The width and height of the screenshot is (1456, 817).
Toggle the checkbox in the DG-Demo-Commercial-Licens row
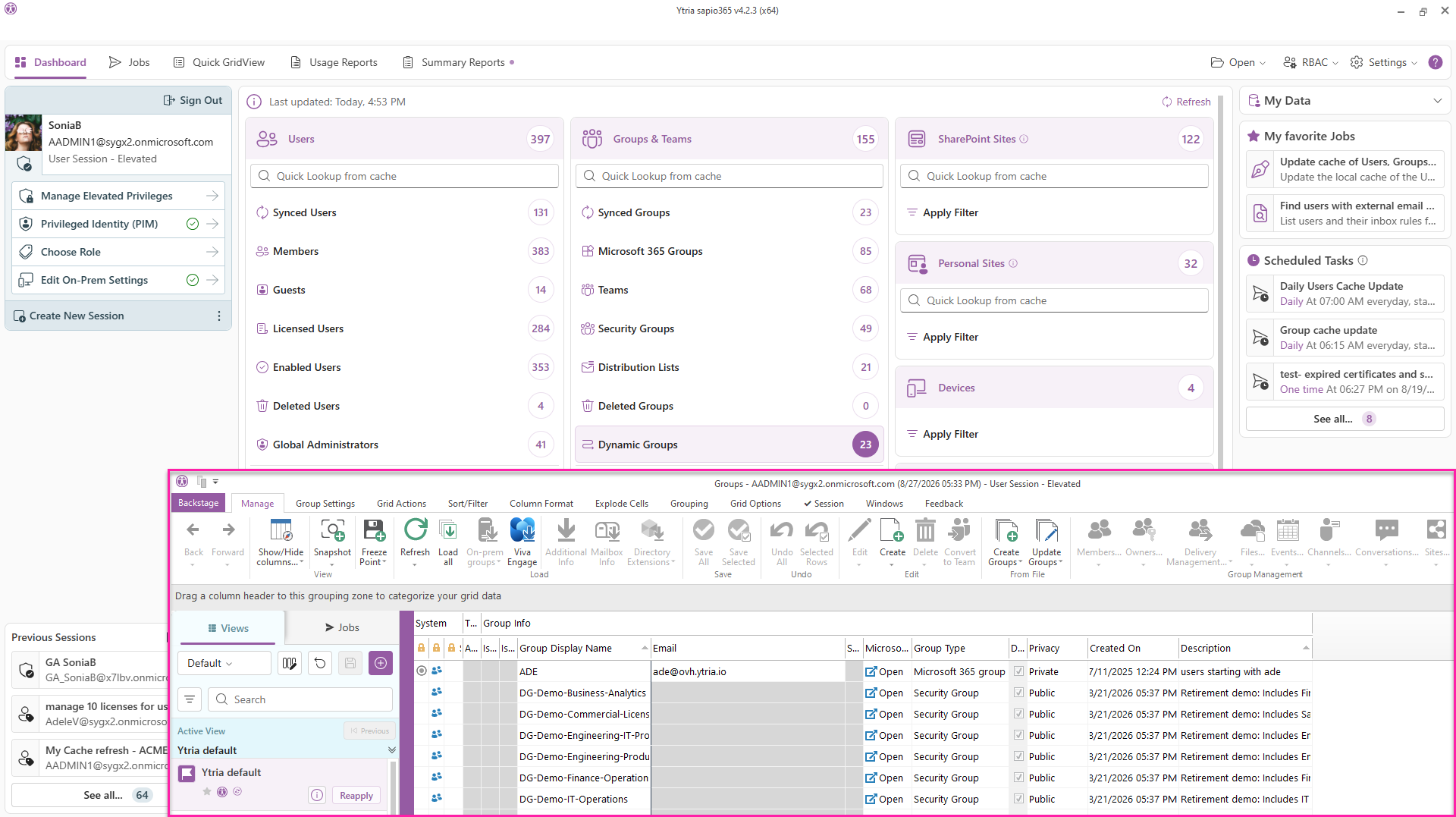(1018, 714)
